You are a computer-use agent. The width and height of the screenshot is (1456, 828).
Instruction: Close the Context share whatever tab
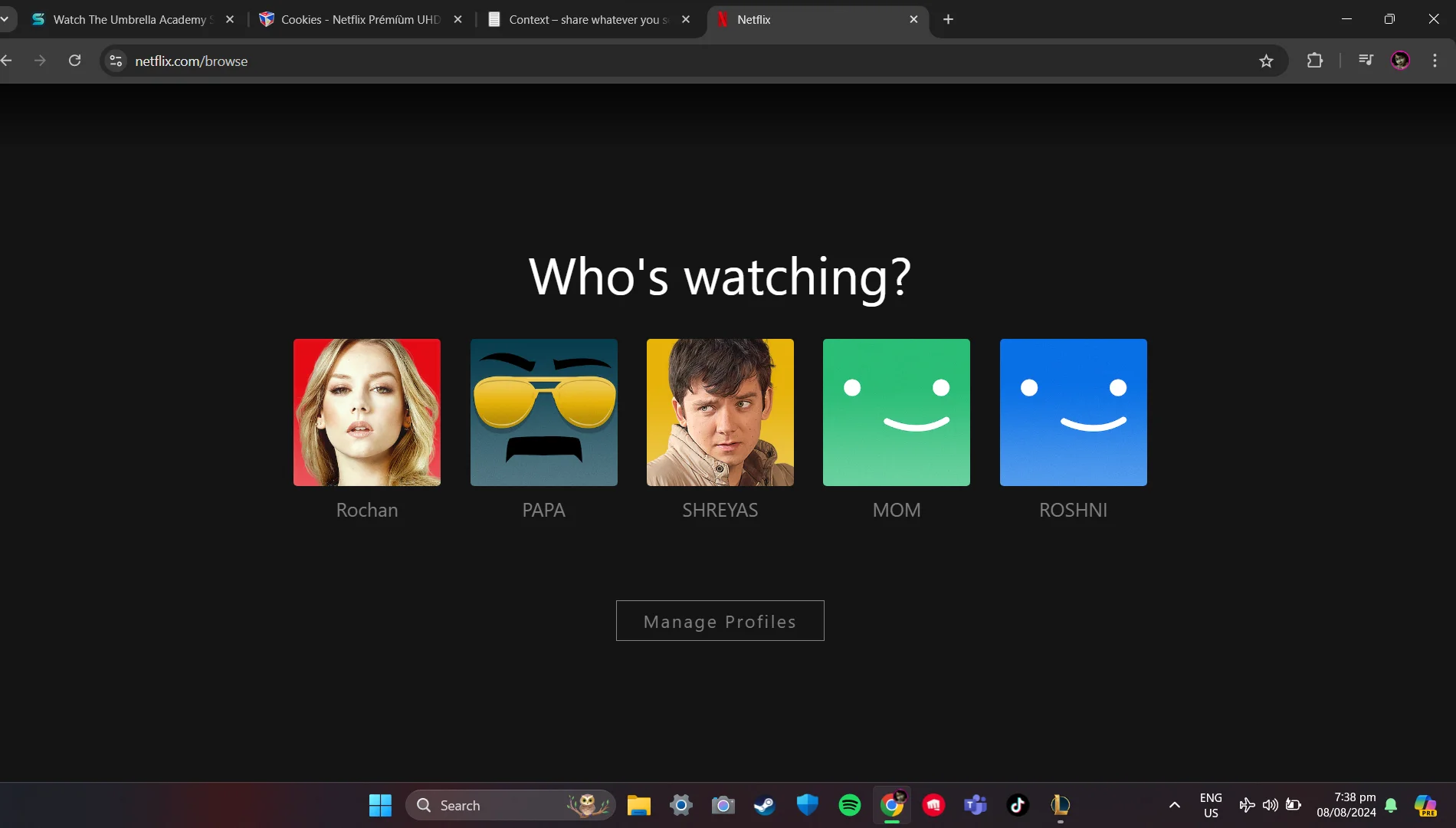(686, 19)
